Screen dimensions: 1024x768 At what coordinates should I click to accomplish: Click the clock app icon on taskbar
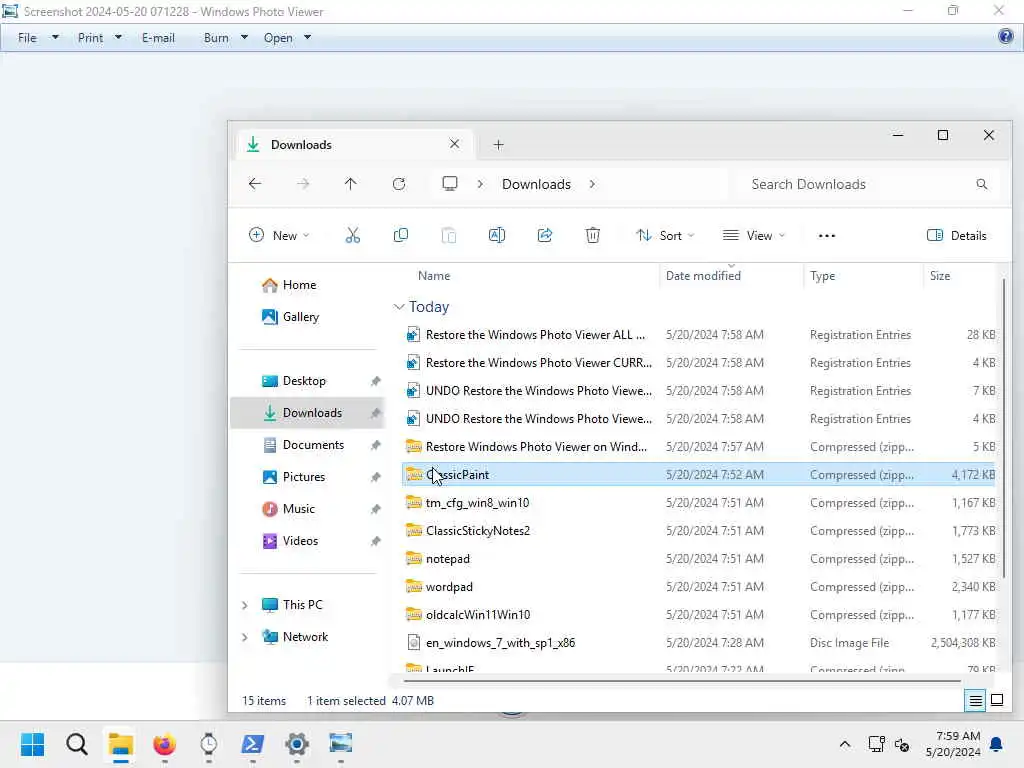coord(208,744)
